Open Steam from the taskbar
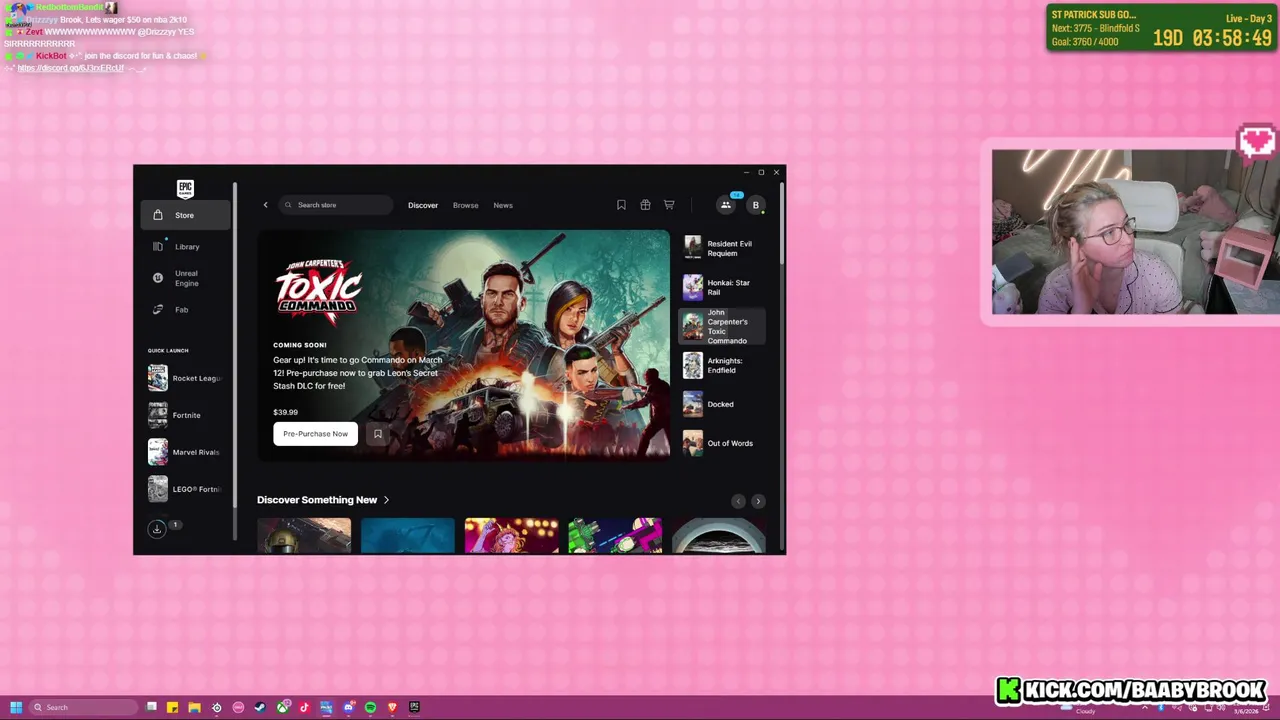Image resolution: width=1280 pixels, height=720 pixels. click(x=260, y=707)
